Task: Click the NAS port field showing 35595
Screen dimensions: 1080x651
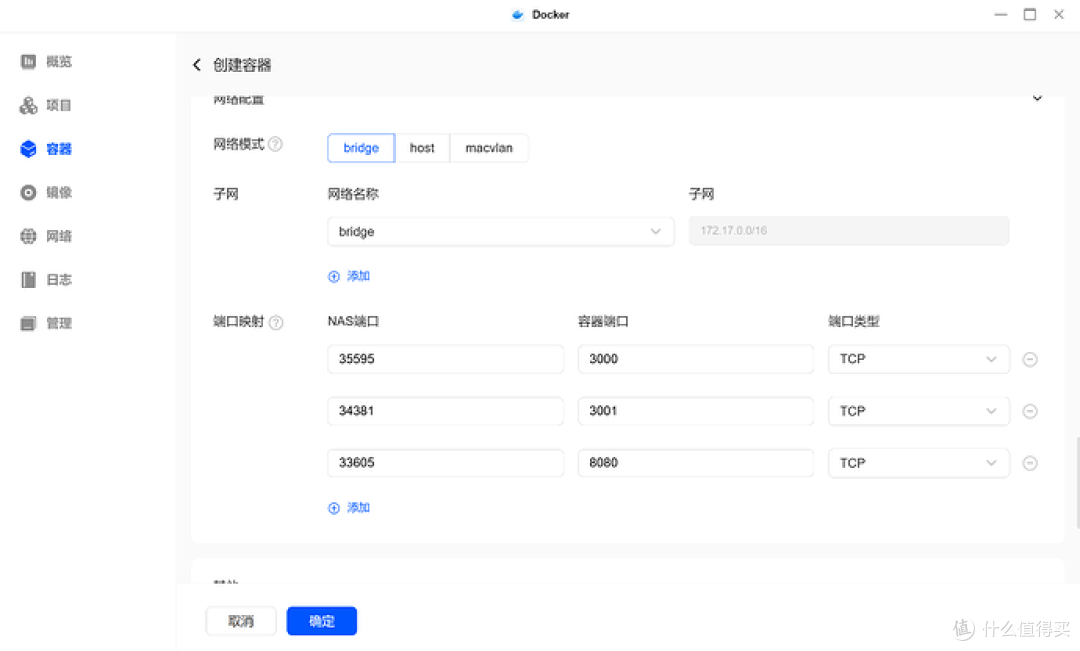Action: click(x=445, y=358)
